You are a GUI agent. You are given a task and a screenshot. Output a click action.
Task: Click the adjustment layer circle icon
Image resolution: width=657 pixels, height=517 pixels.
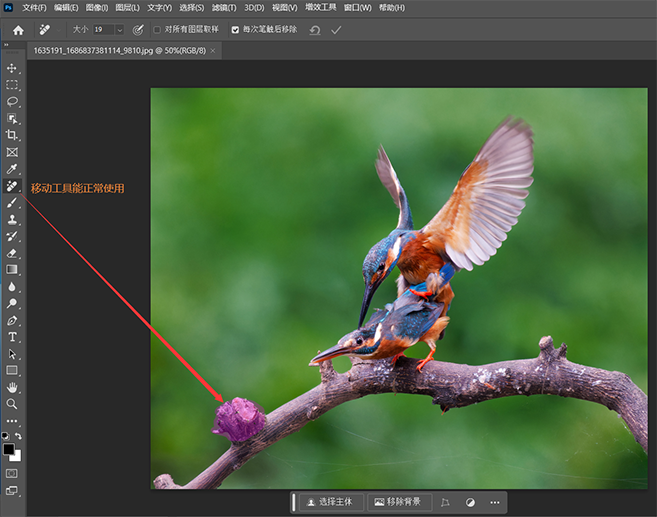click(x=470, y=502)
